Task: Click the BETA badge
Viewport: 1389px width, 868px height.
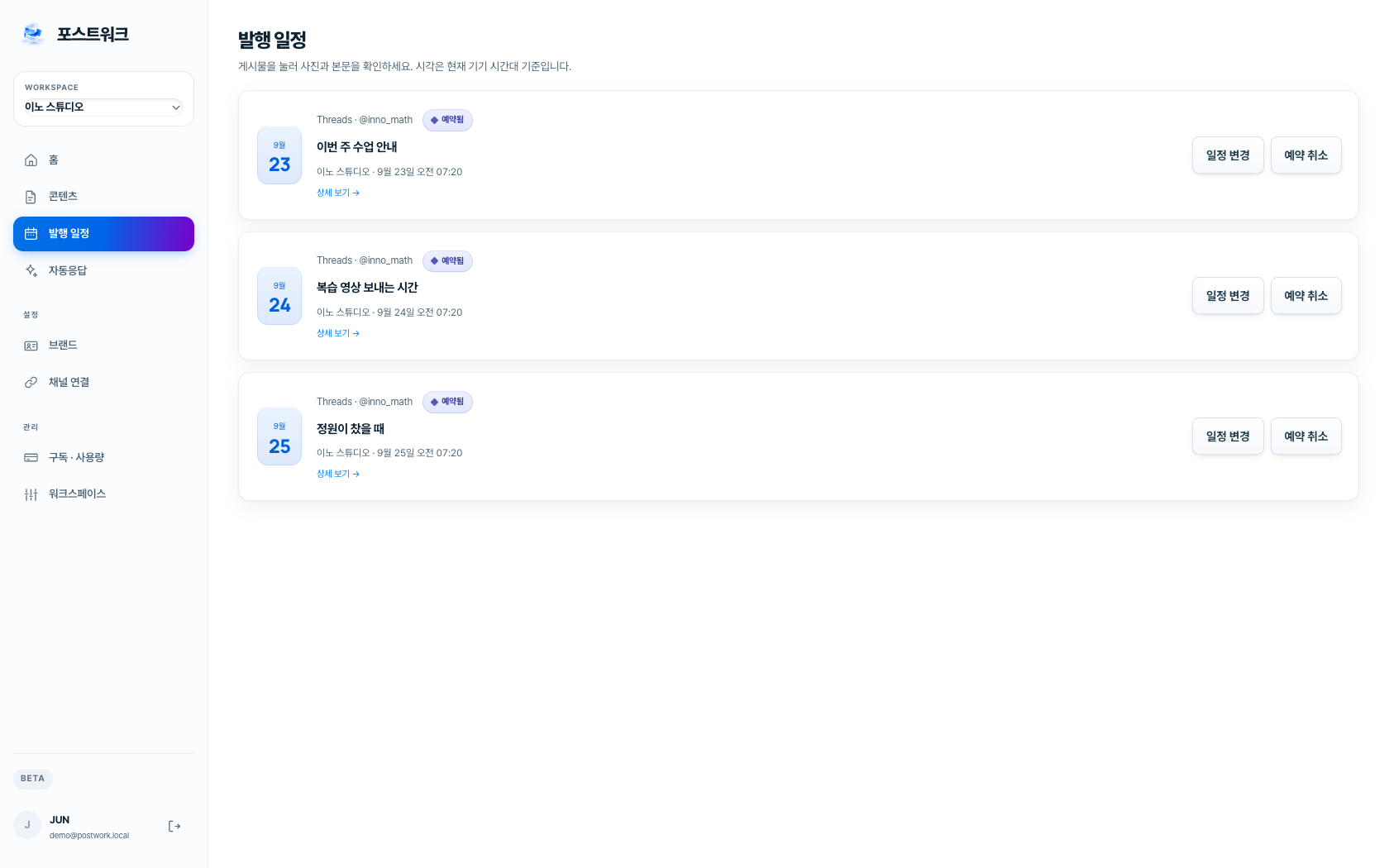Action: (x=33, y=779)
